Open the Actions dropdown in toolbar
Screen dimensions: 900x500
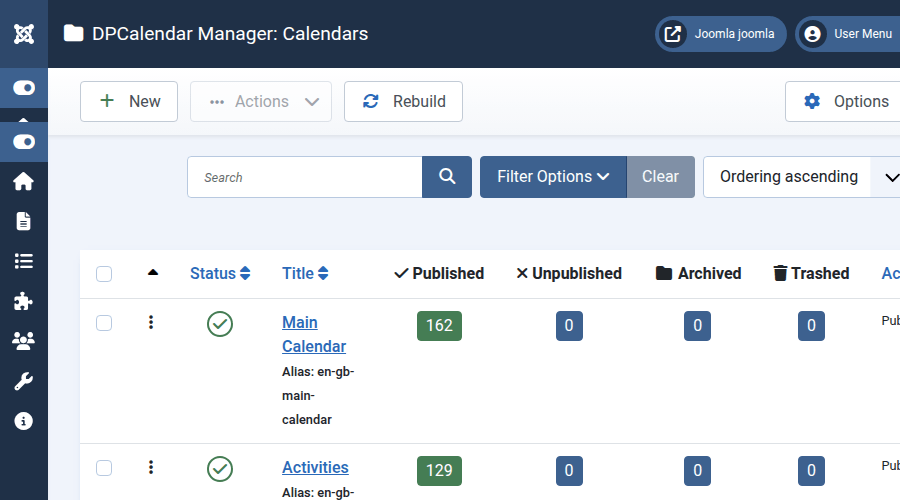point(261,101)
